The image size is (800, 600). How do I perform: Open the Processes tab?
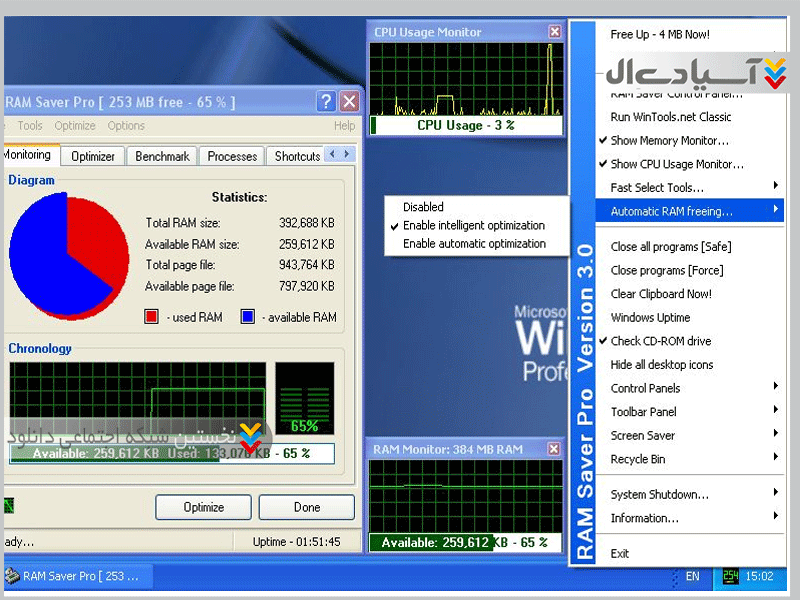coord(232,156)
